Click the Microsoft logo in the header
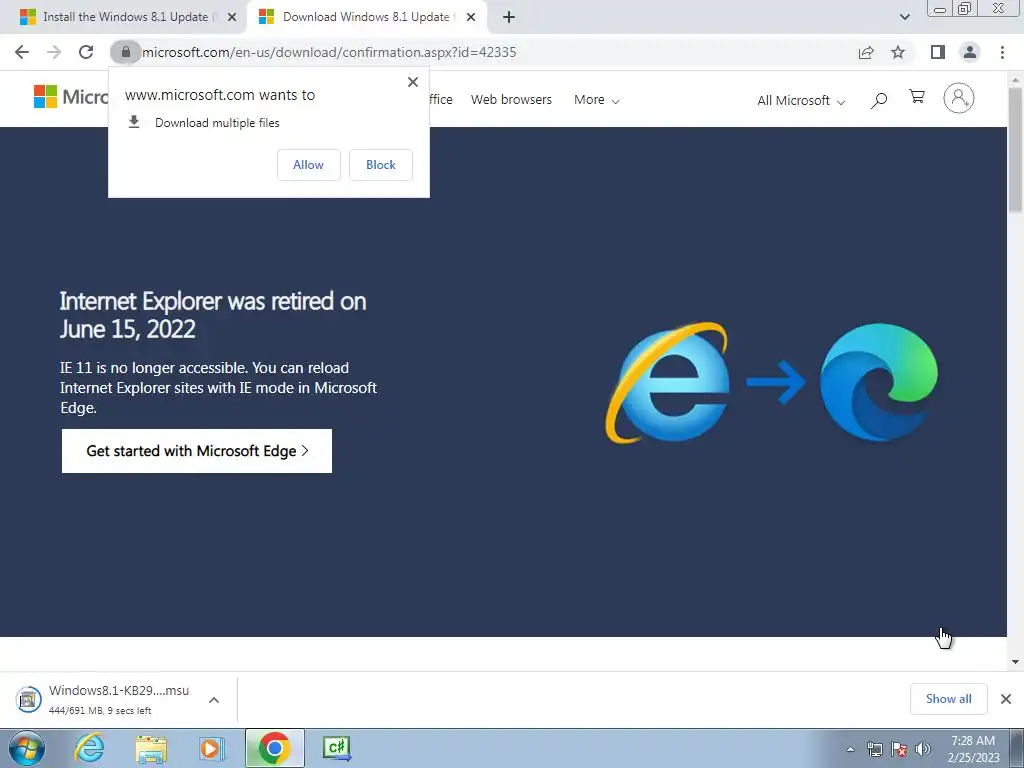 coord(71,97)
